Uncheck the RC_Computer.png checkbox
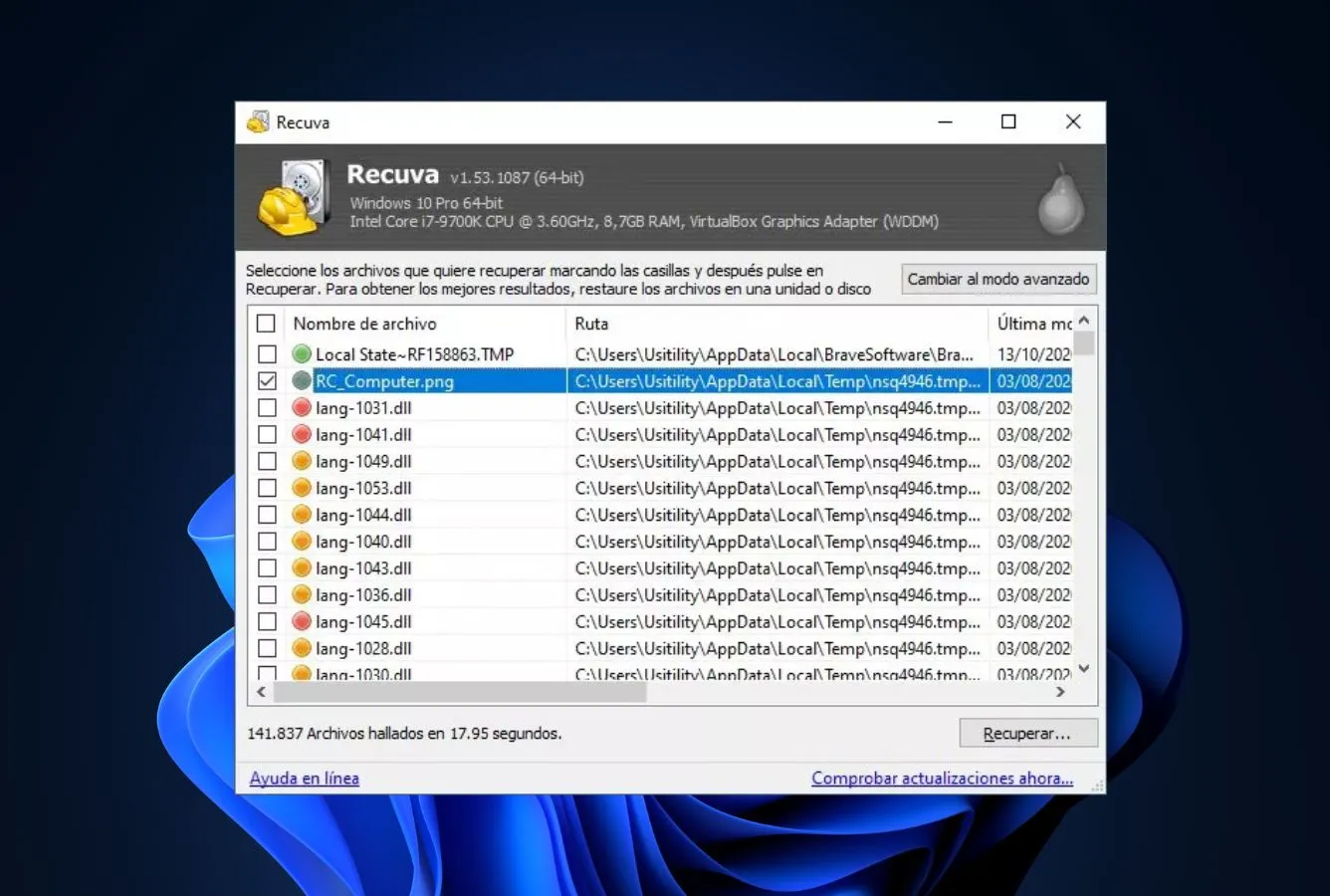This screenshot has height=896, width=1330. coord(267,380)
